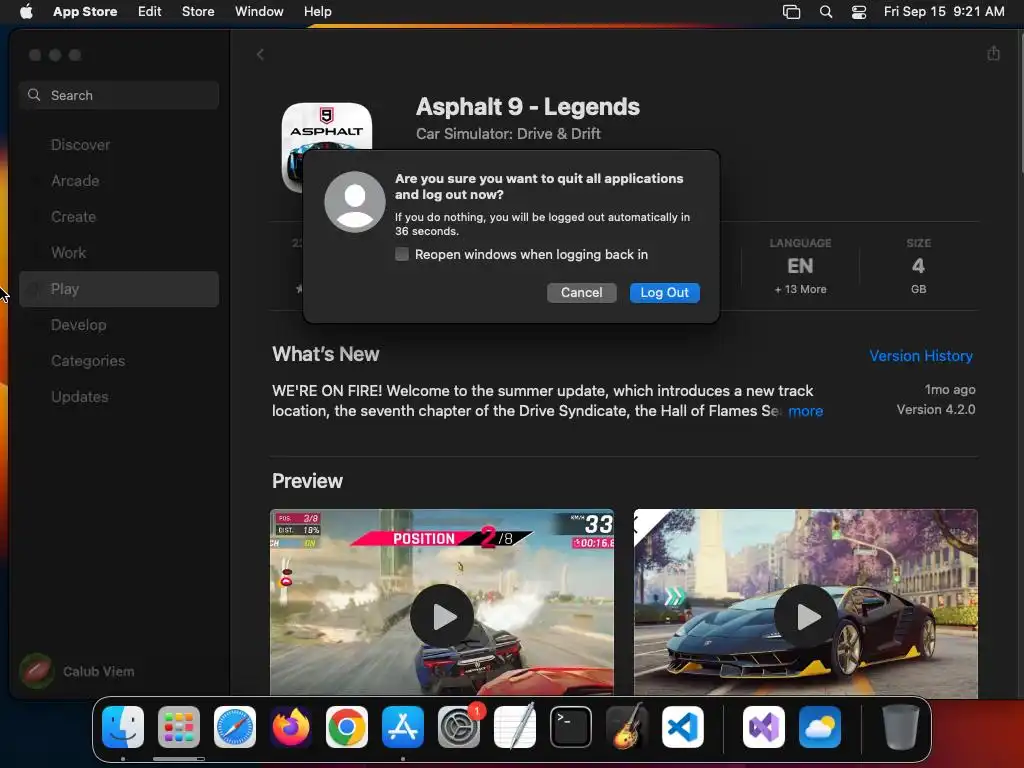Enable Reopen windows when logging back in
The width and height of the screenshot is (1024, 768).
pos(402,254)
